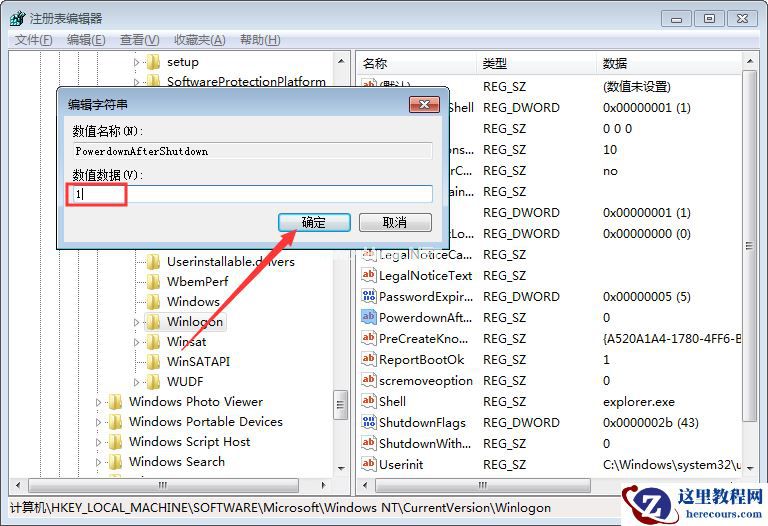Click the setup folder icon
The image size is (768, 526).
(x=153, y=62)
